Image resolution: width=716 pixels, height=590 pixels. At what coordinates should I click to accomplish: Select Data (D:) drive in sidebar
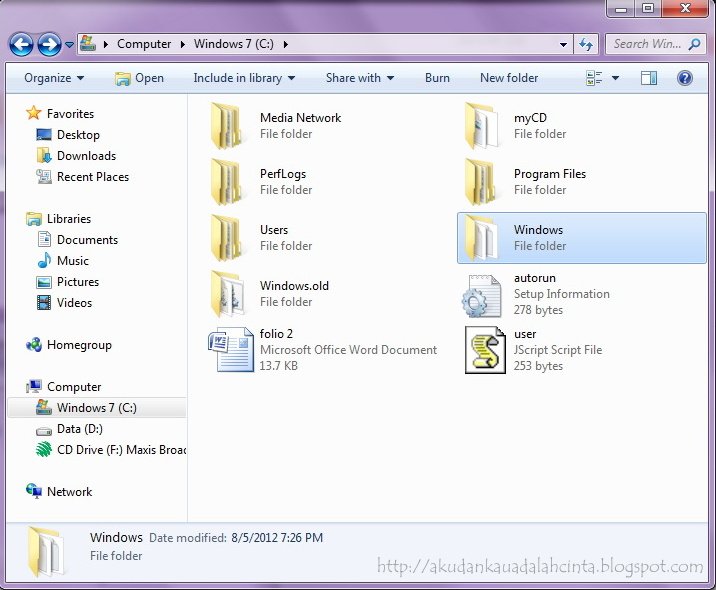[79, 429]
